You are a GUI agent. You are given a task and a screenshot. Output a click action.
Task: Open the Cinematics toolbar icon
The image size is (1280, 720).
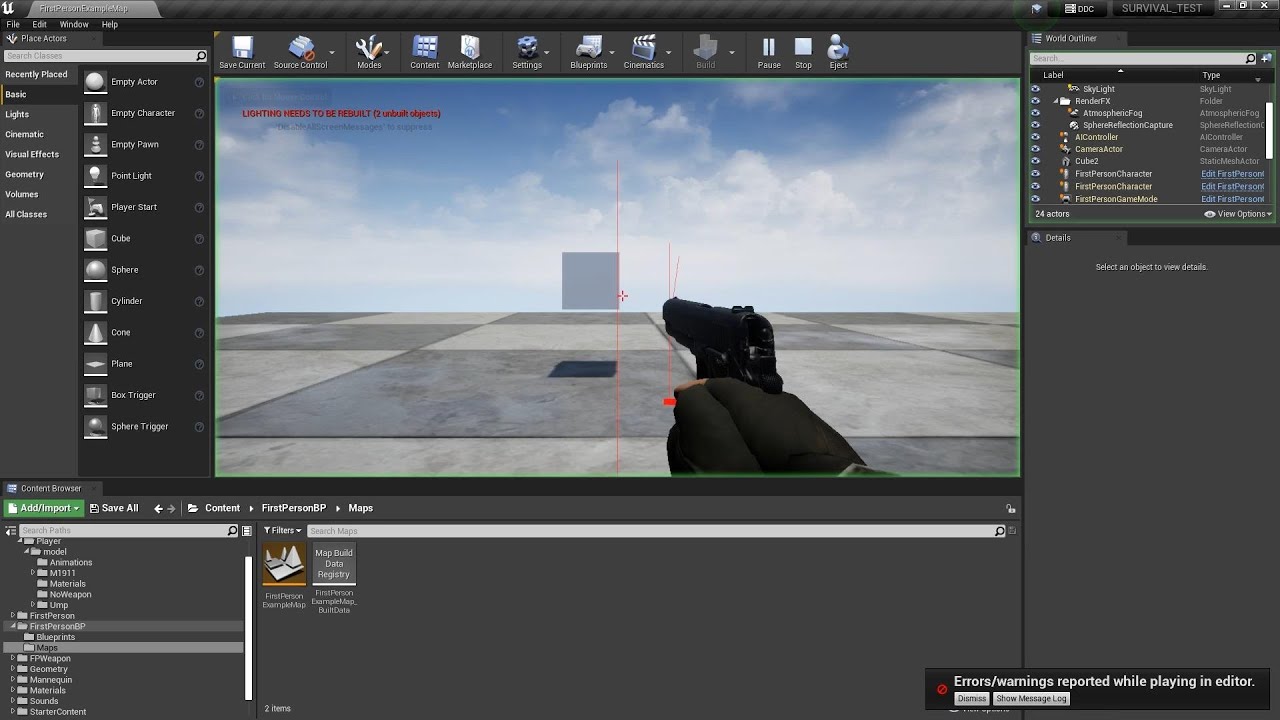tap(644, 53)
